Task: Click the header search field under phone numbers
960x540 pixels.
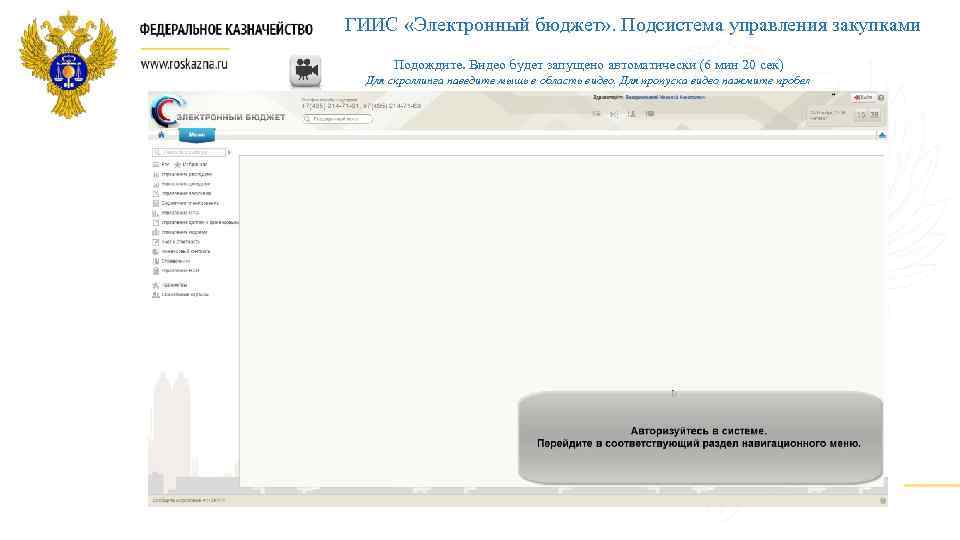Action: [x=337, y=119]
